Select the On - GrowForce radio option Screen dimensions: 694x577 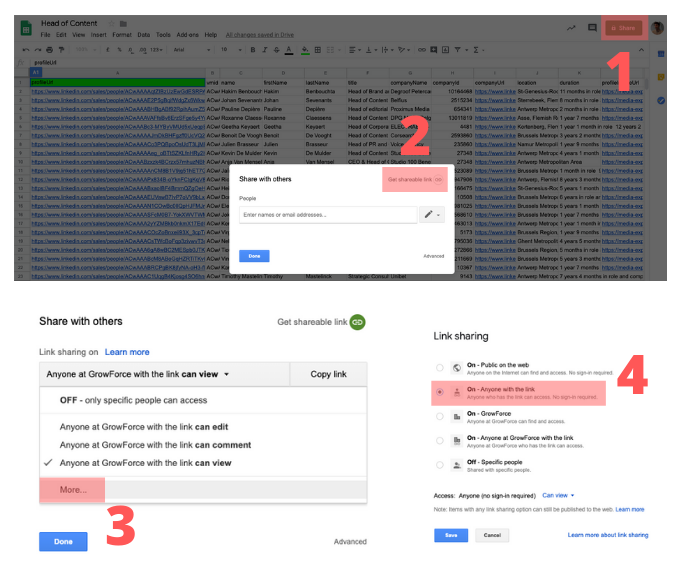440,416
